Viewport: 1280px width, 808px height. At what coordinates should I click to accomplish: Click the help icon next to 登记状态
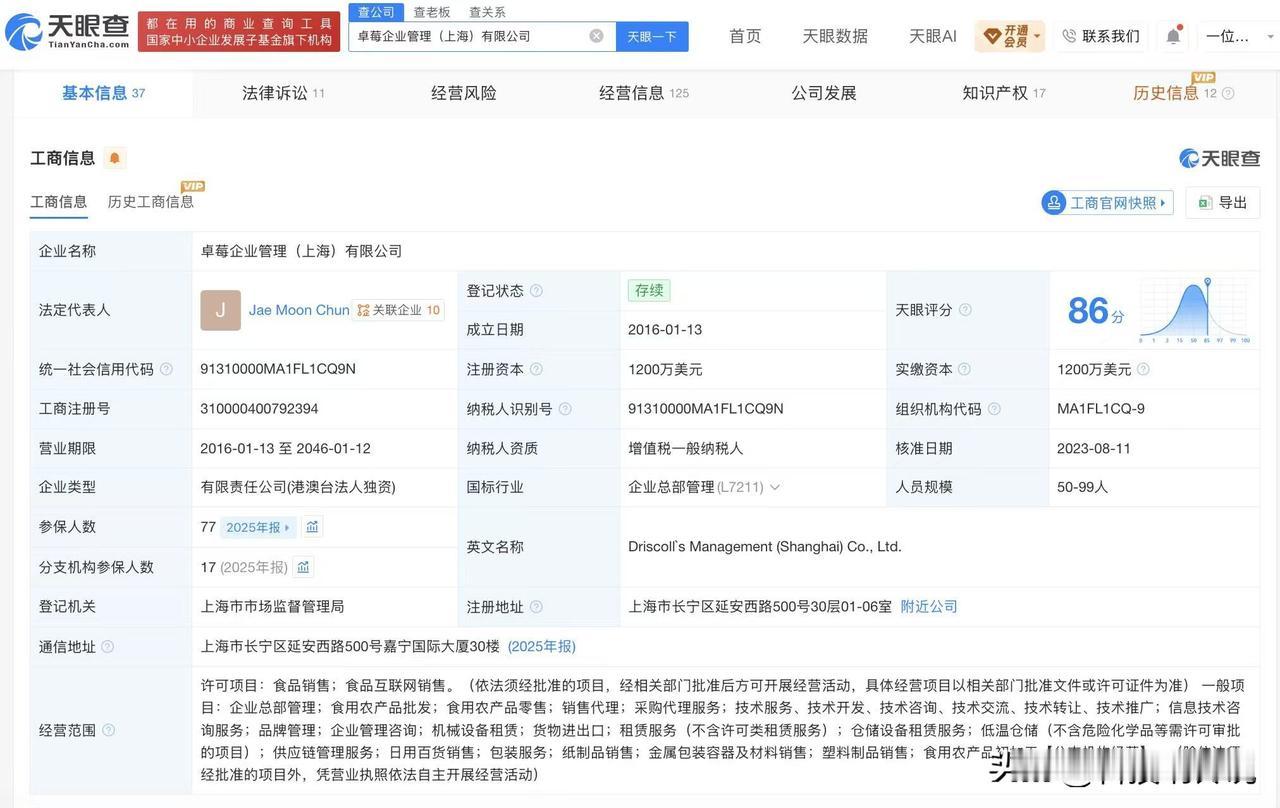pyautogui.click(x=536, y=291)
